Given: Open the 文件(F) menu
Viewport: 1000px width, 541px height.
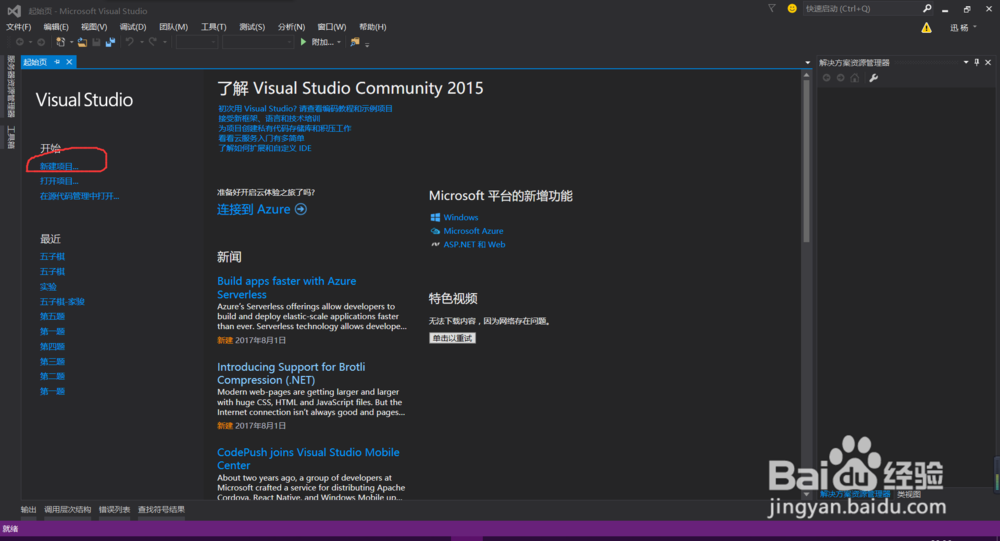Looking at the screenshot, I should (18, 27).
